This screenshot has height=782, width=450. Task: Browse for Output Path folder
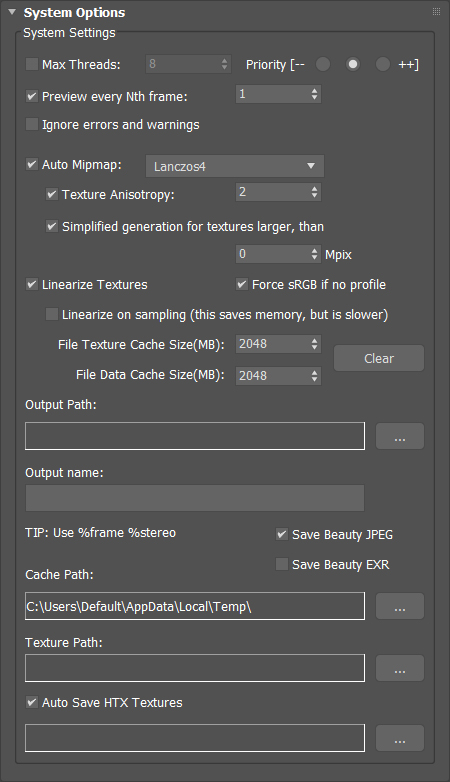click(x=400, y=436)
